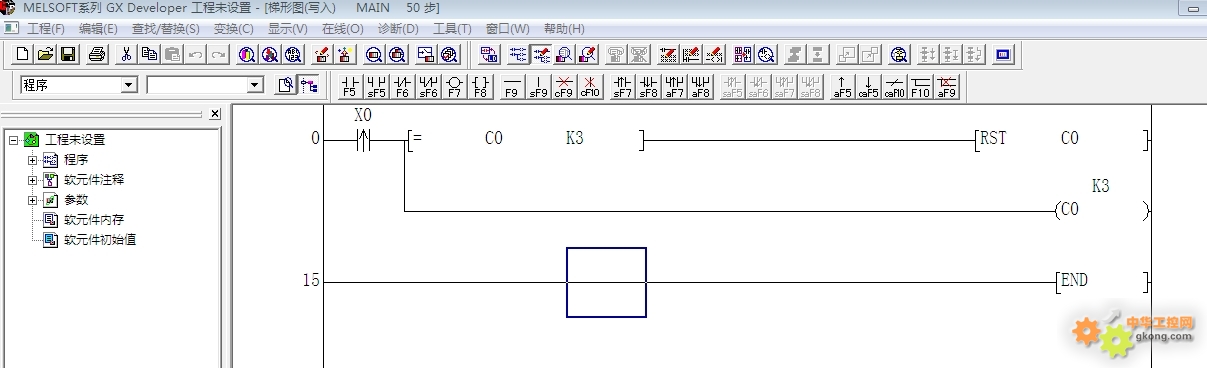Insert falling pulse contact sF8
Image resolution: width=1207 pixels, height=368 pixels.
tap(648, 86)
